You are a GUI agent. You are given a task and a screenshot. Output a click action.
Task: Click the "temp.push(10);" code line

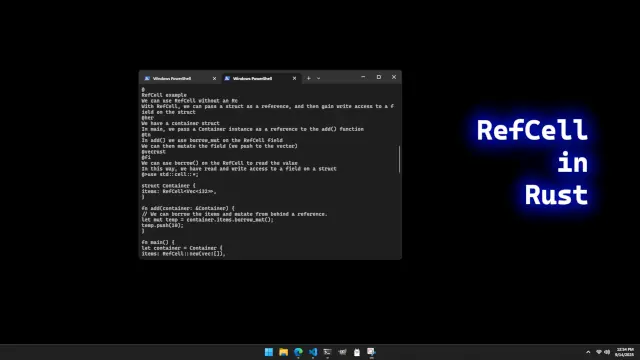162,225
